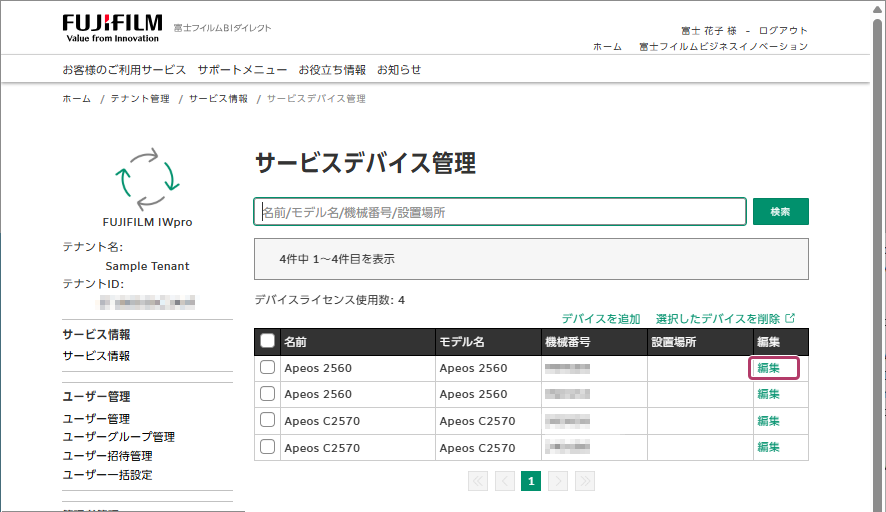Open ユーザーグループ管理 in the sidebar
This screenshot has width=886, height=512.
point(118,437)
